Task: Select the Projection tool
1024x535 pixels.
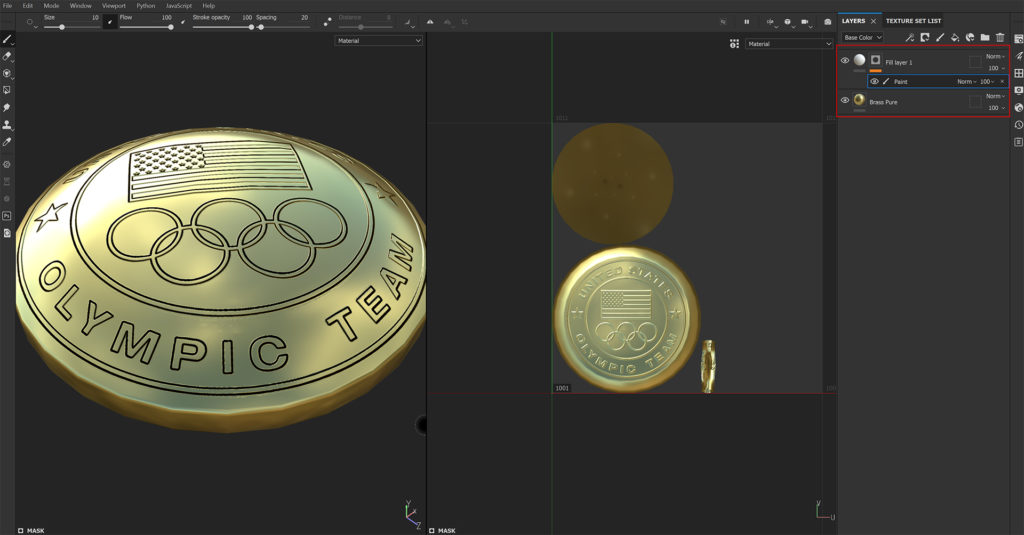Action: point(7,73)
